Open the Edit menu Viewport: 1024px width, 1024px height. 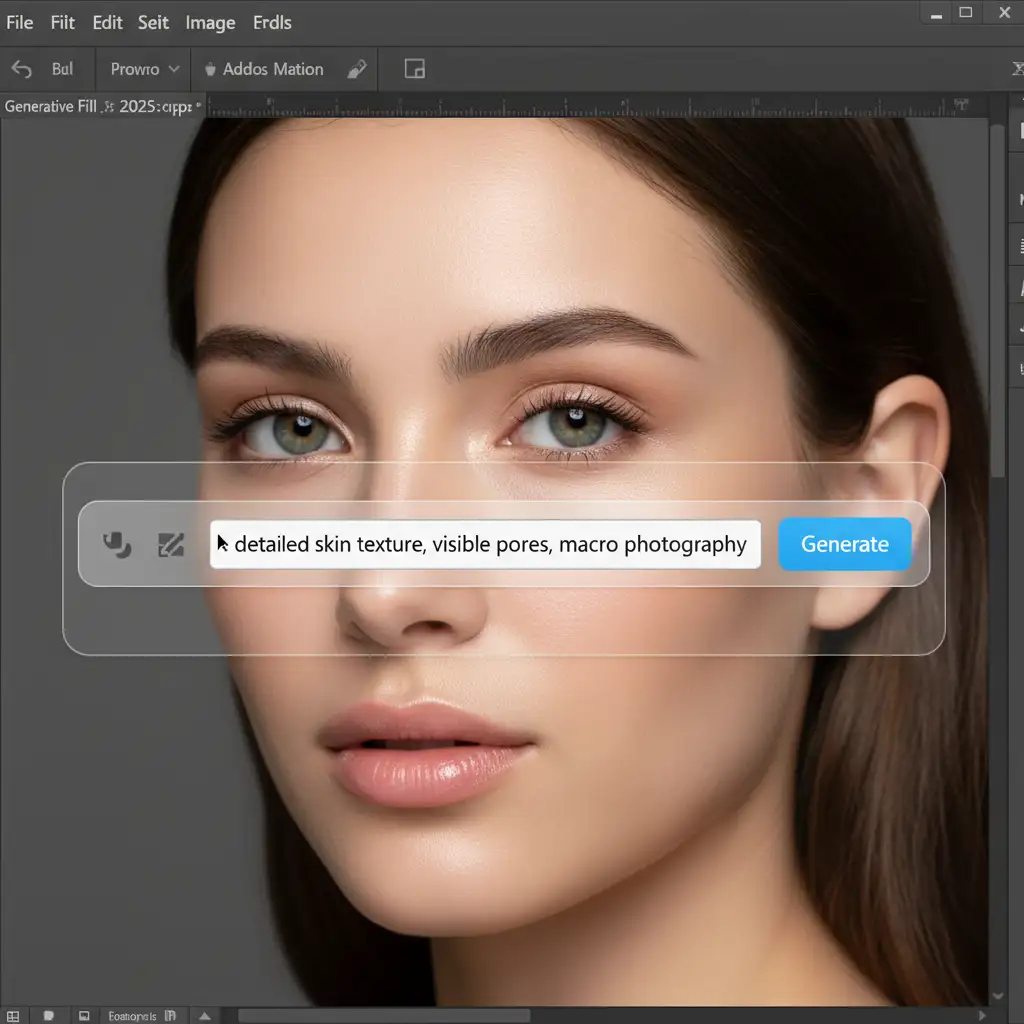107,22
